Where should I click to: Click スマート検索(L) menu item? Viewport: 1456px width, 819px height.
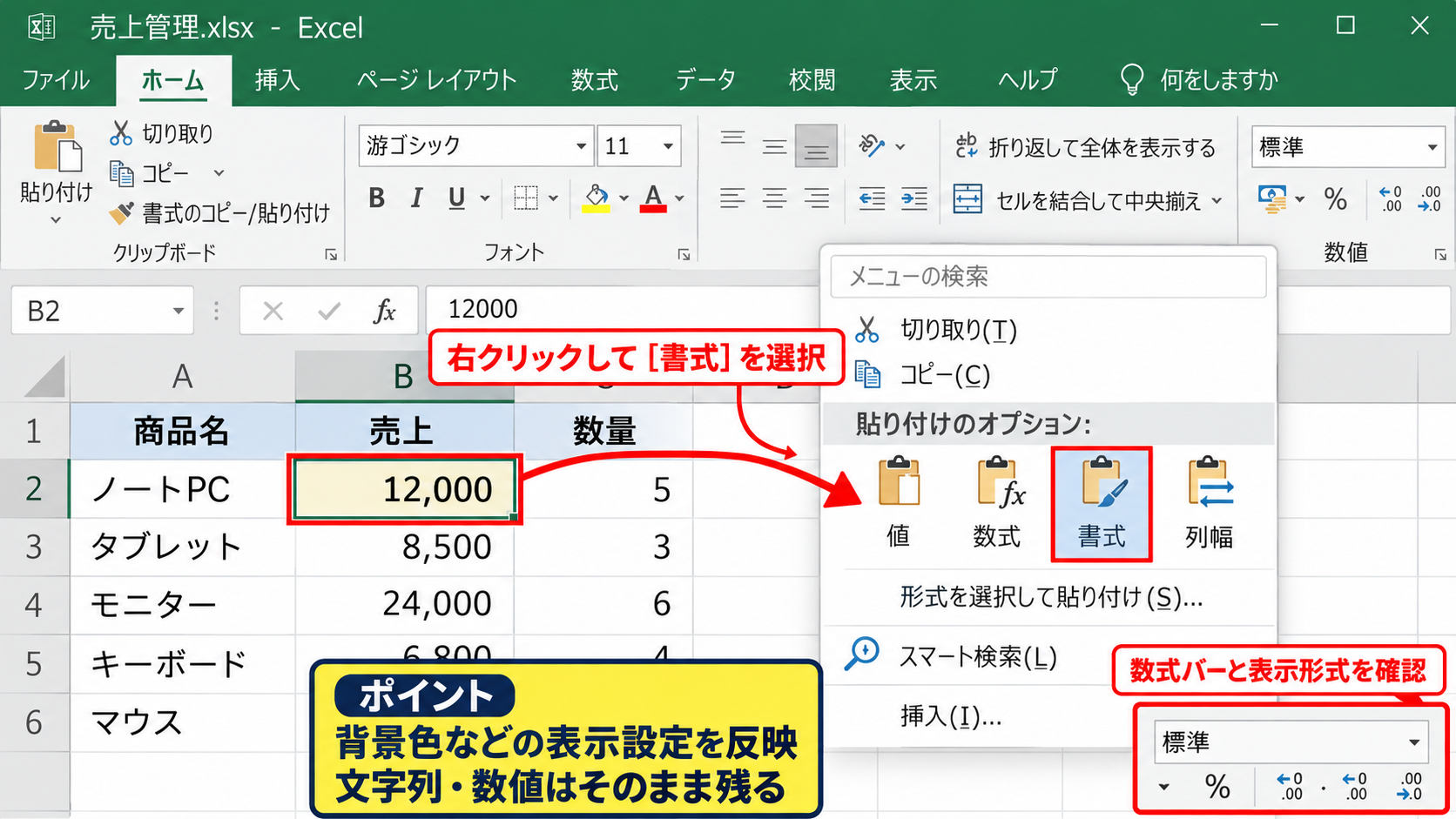point(977,656)
